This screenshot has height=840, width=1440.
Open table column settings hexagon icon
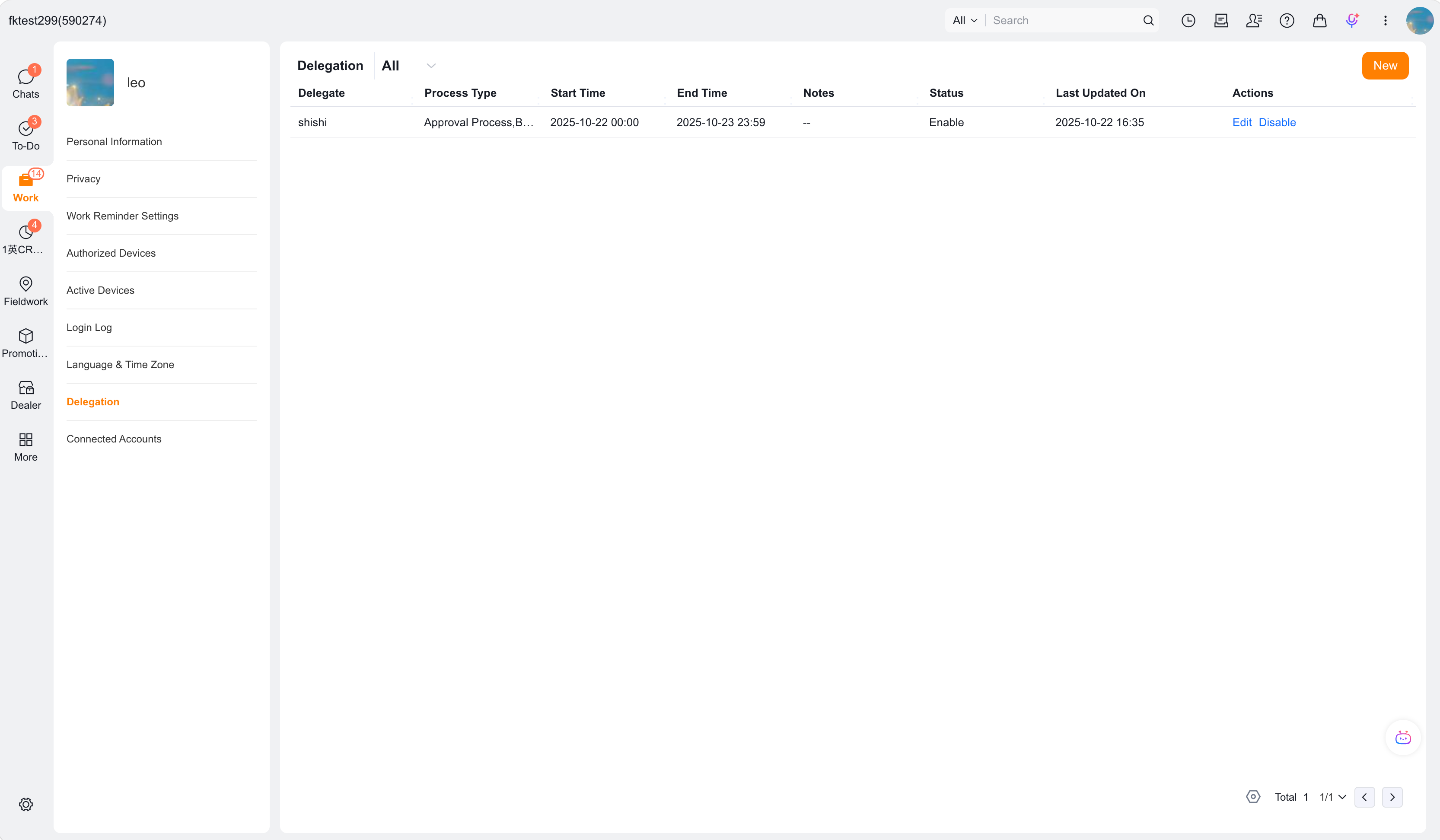coord(1253,796)
